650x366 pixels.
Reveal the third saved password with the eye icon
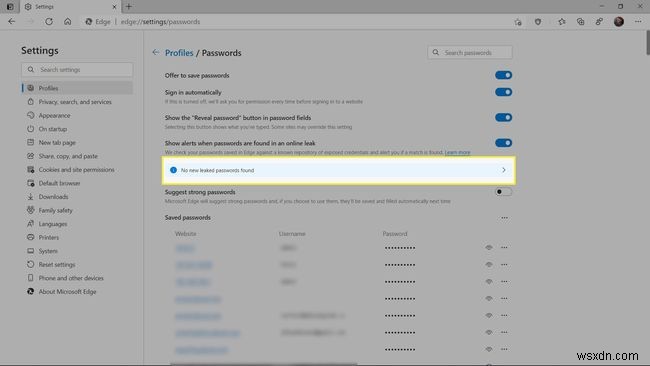(489, 281)
